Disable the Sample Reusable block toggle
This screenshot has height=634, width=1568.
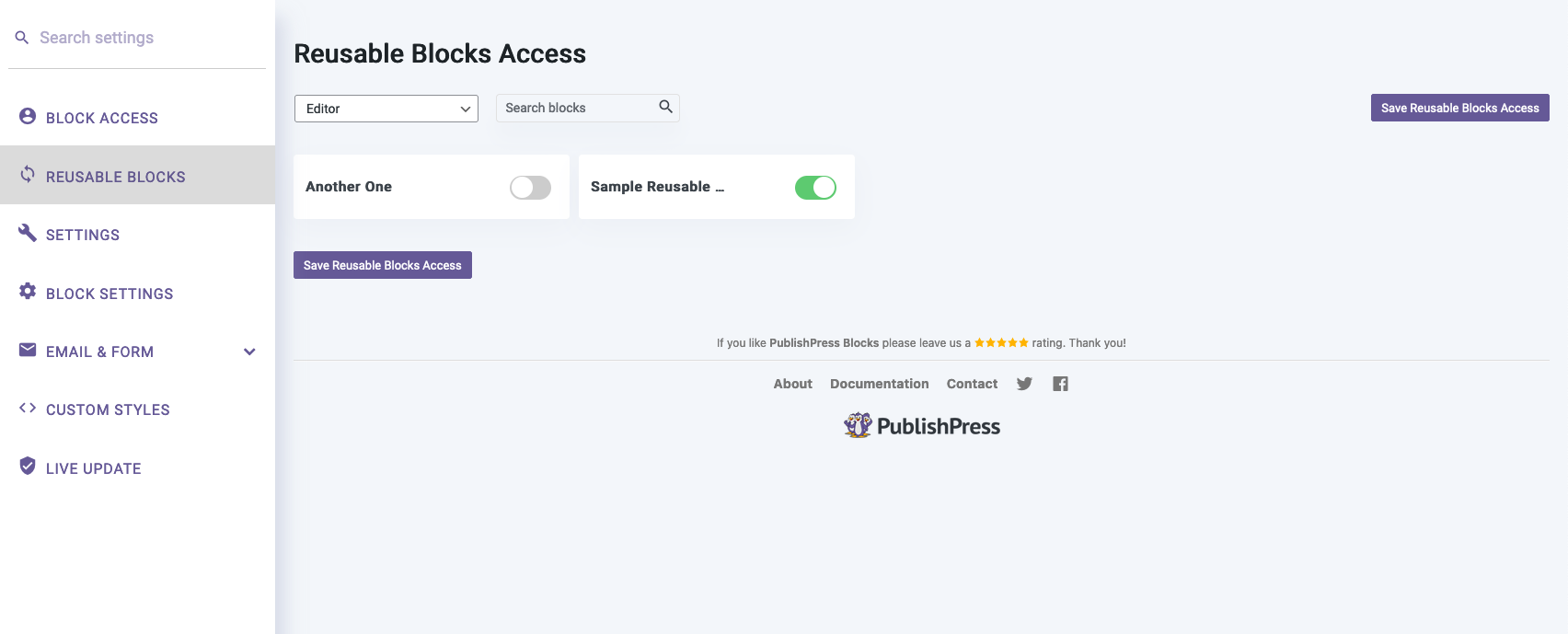(x=815, y=187)
